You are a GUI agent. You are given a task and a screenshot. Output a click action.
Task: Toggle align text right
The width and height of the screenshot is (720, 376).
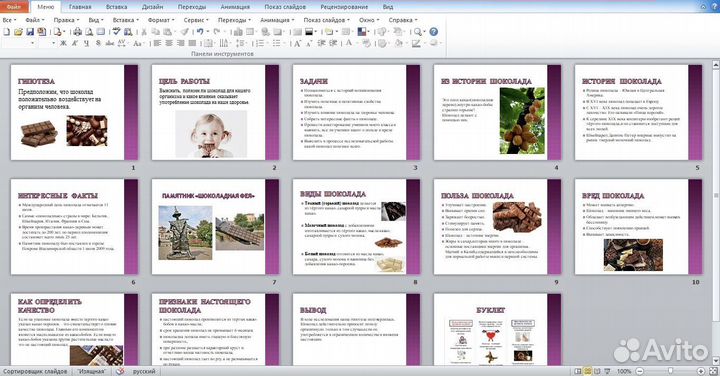[180, 43]
